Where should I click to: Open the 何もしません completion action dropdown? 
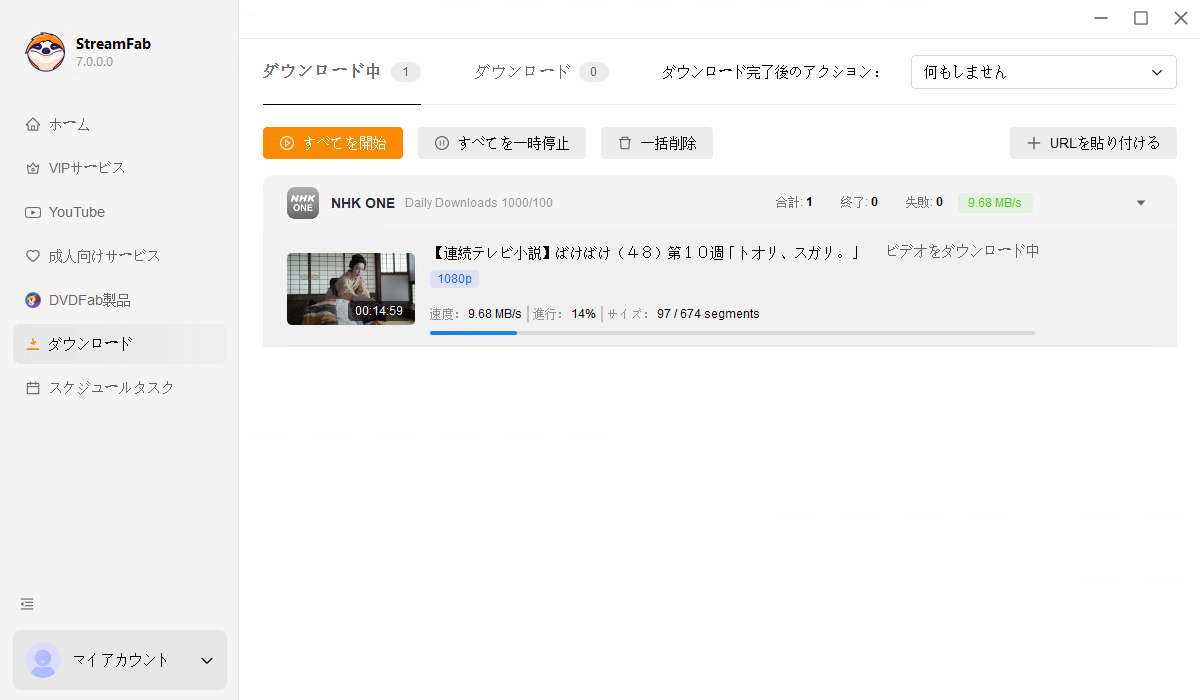pos(1043,72)
